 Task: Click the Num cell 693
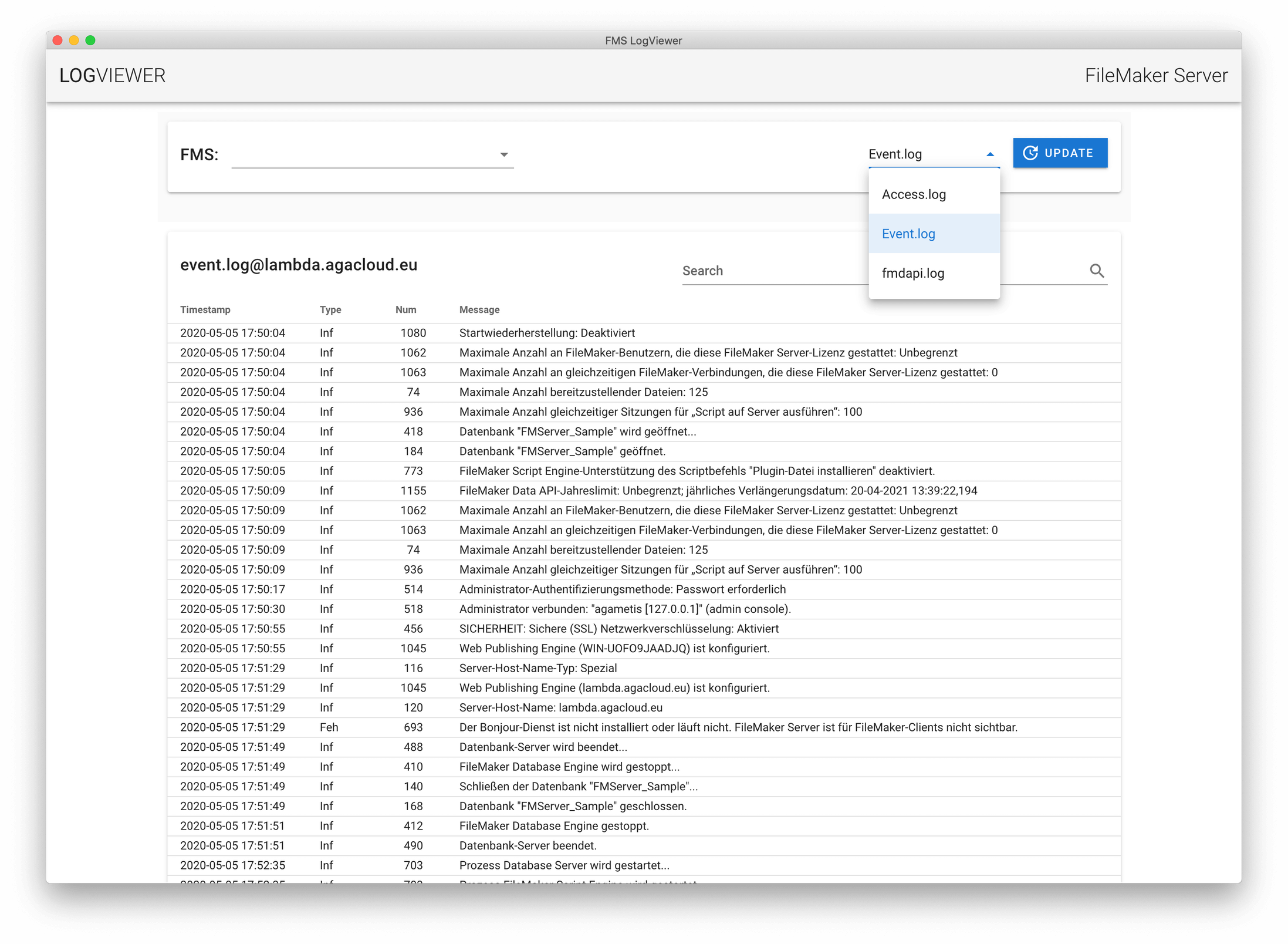413,727
